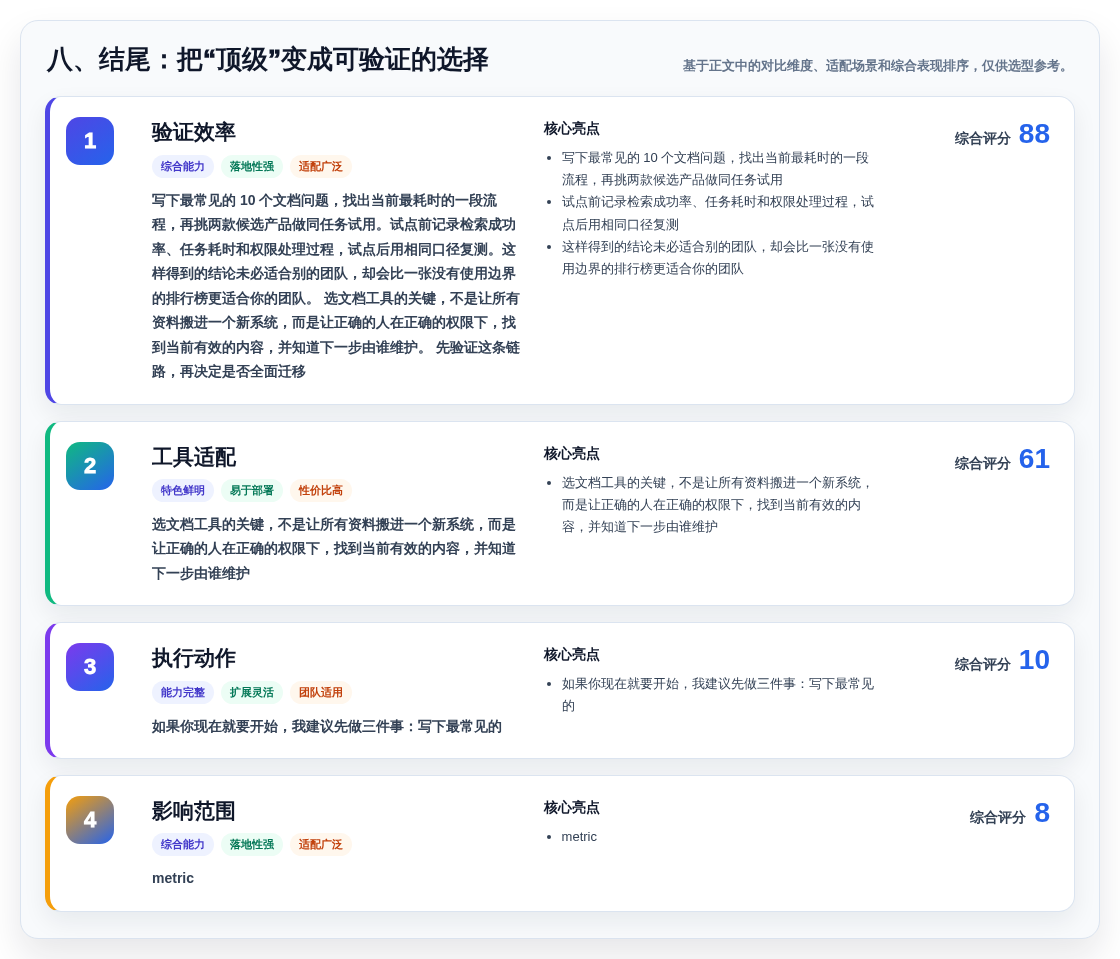Click 核心亮点 heading in 验证效率 card
Image resolution: width=1120 pixels, height=959 pixels.
pyautogui.click(x=571, y=129)
